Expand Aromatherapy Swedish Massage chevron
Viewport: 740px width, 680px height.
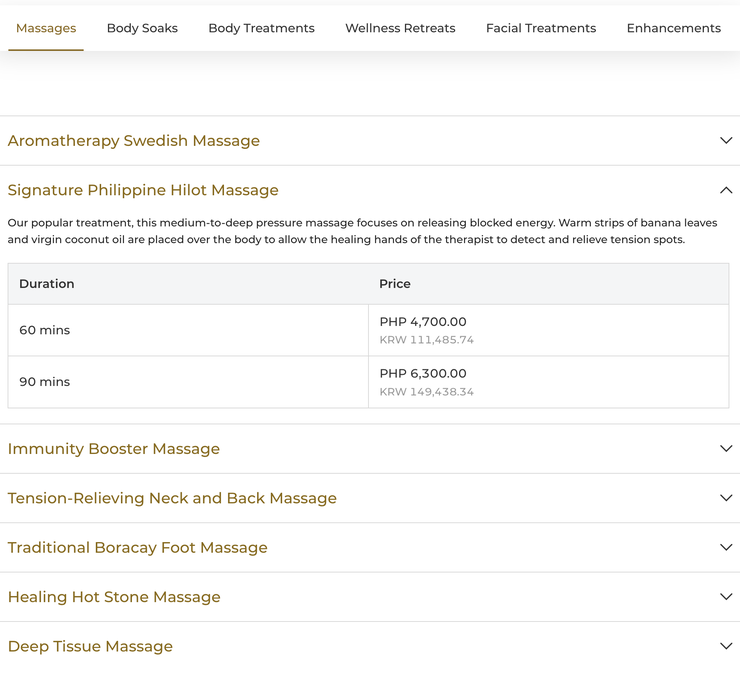[726, 140]
